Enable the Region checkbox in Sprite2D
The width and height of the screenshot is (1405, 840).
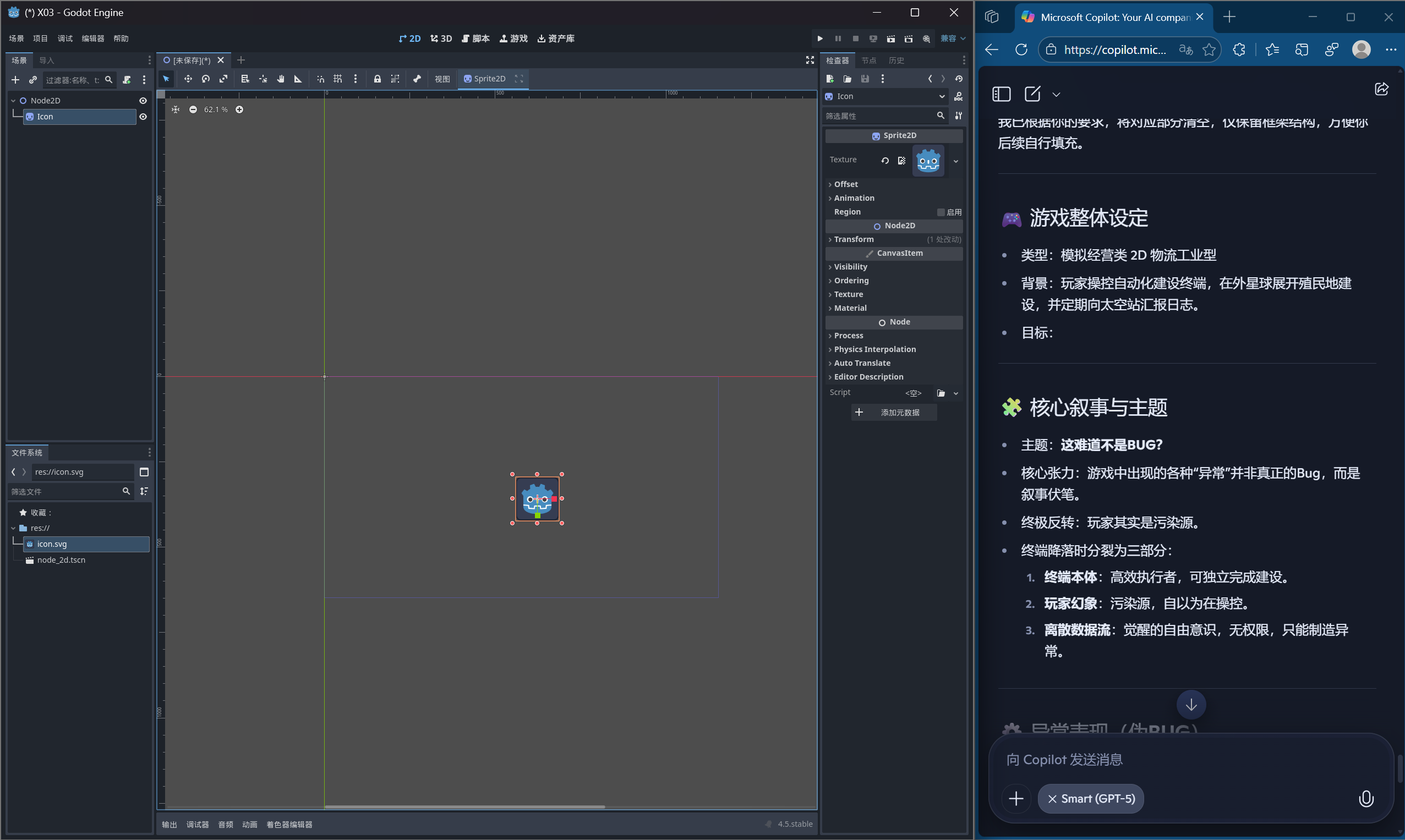[x=942, y=212]
